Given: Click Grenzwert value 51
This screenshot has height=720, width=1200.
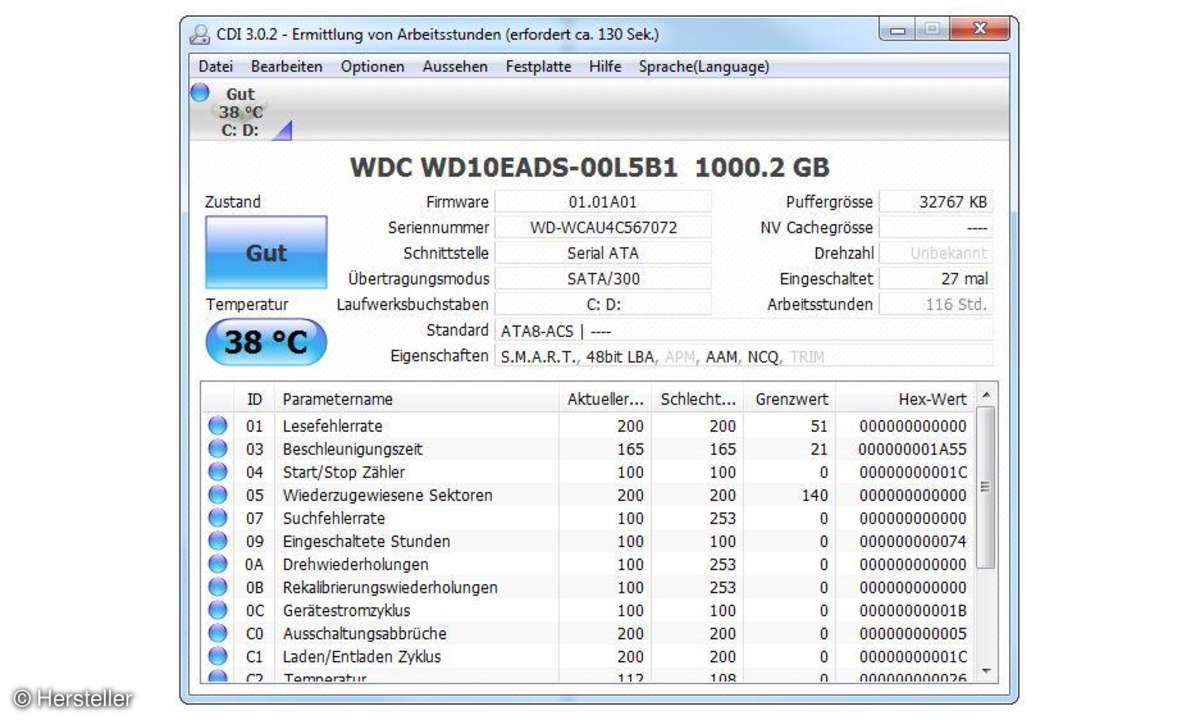Looking at the screenshot, I should click(819, 426).
